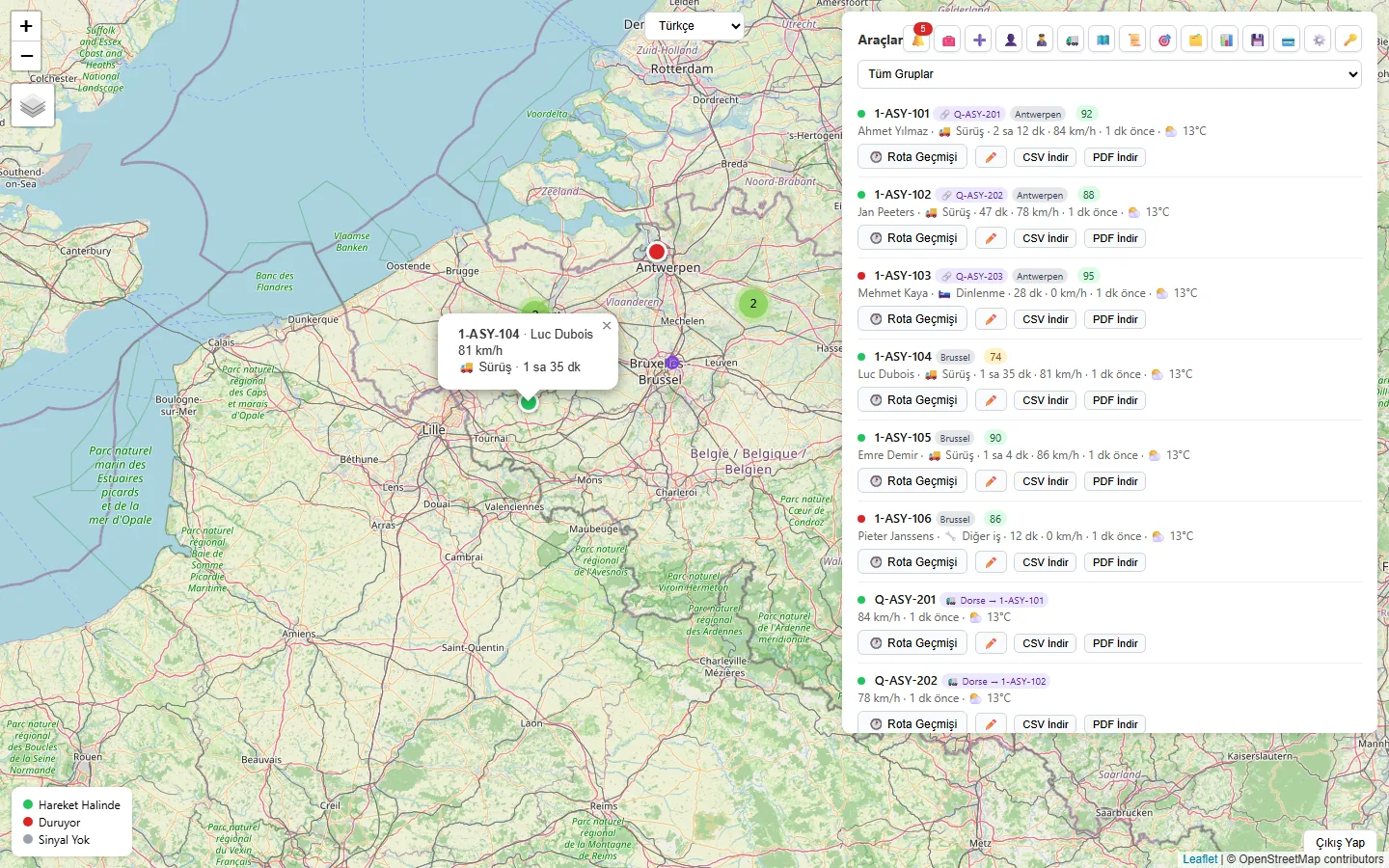Click the target bullseye toolbar icon

click(x=1165, y=40)
